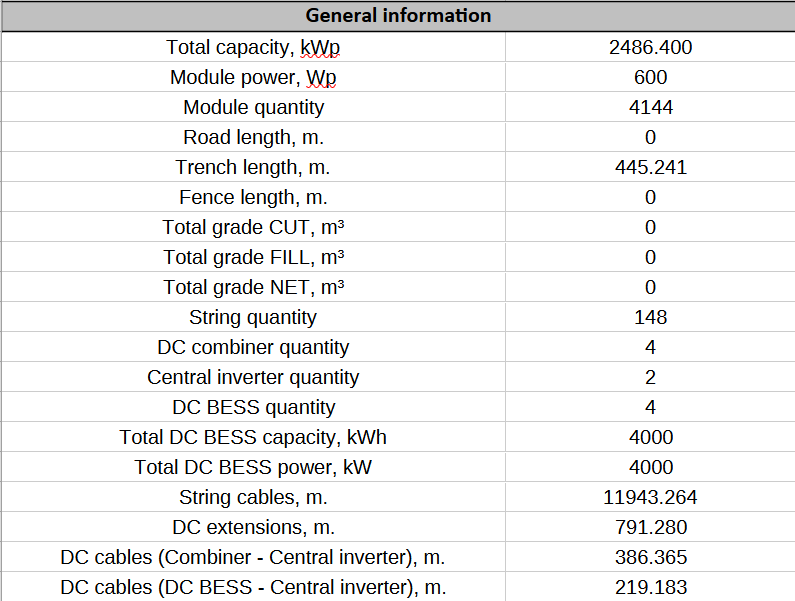Viewport: 795px width, 601px height.
Task: Select the value 386.365
Action: pyautogui.click(x=651, y=557)
